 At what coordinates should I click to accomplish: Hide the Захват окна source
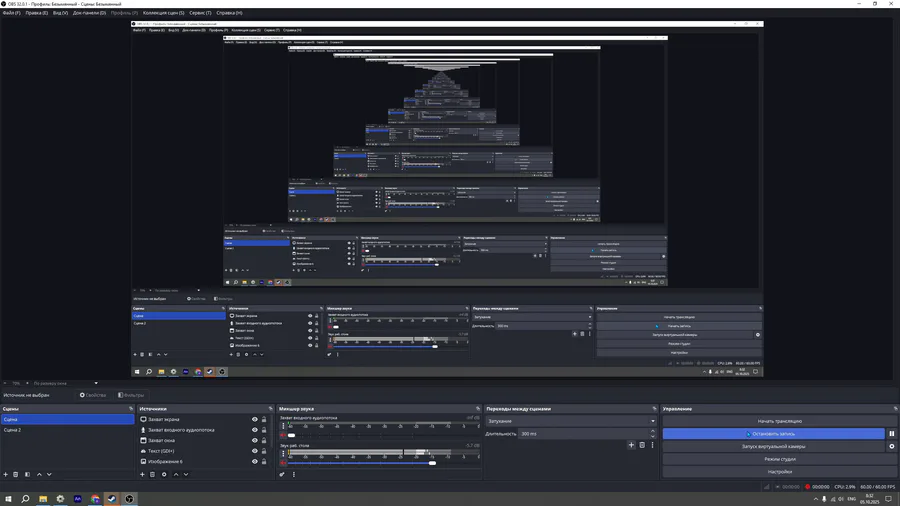point(255,441)
